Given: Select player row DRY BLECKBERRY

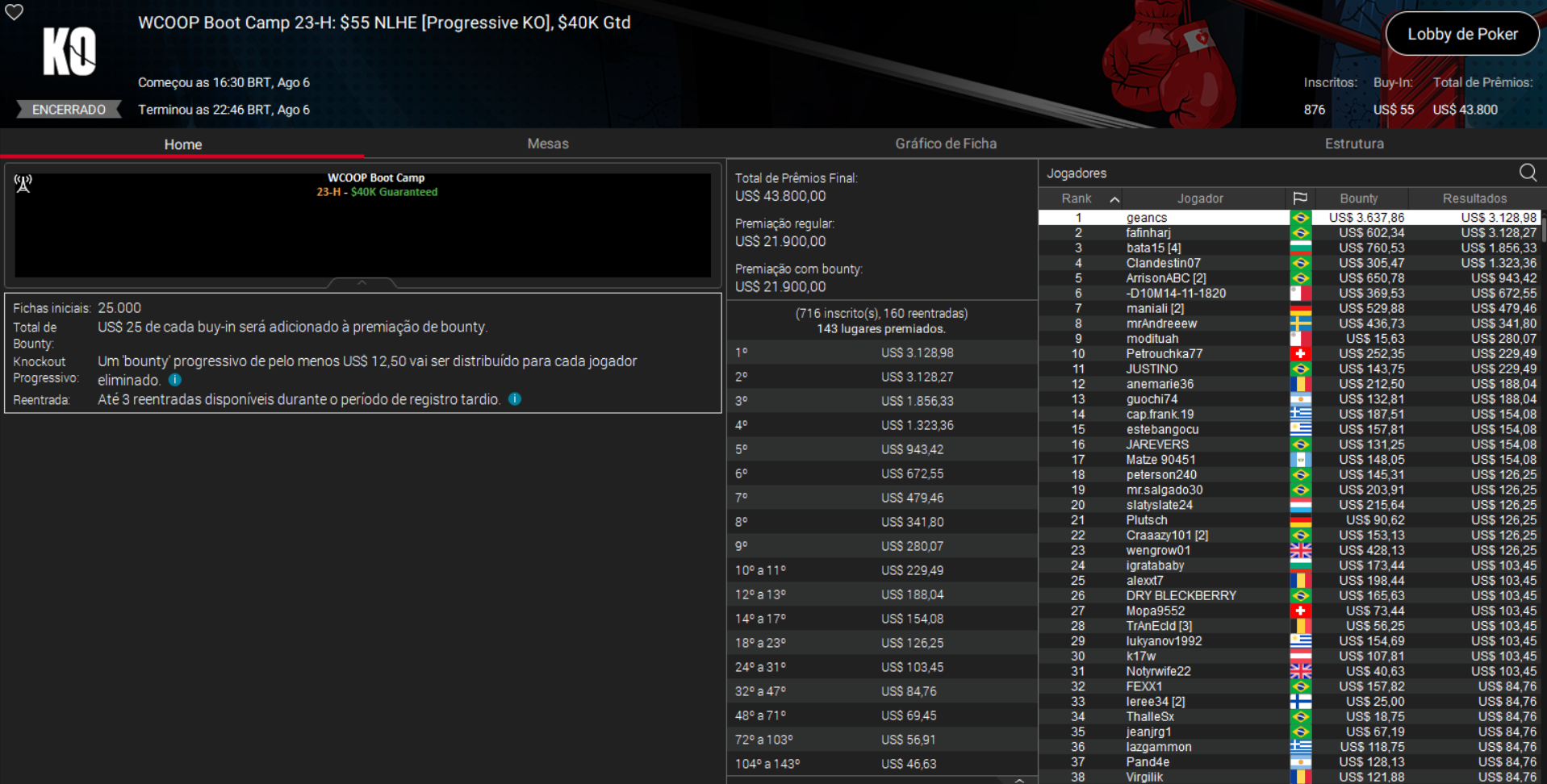Looking at the screenshot, I should click(1290, 596).
